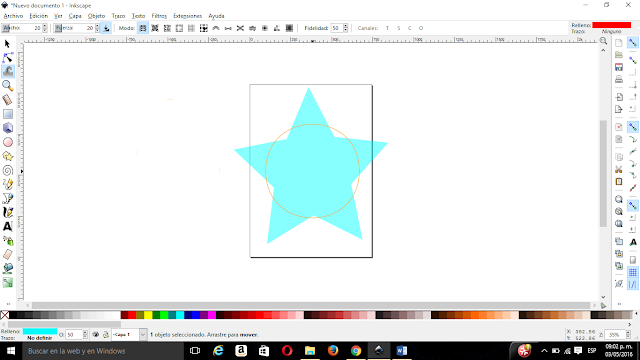Toggle current layer visibility eye

pyautogui.click(x=96, y=335)
